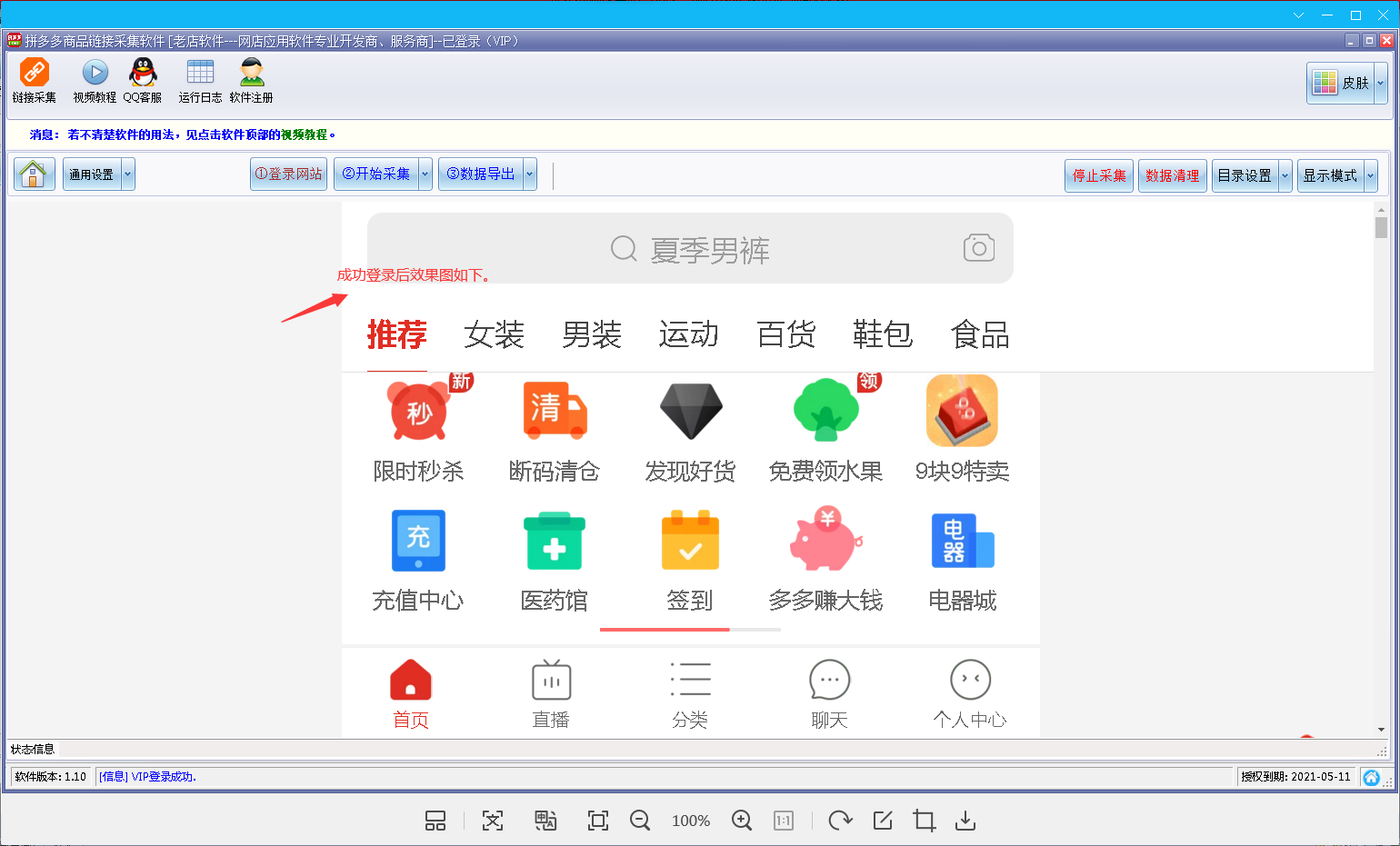1400x846 pixels.
Task: Switch to the 运动 tab
Action: pyautogui.click(x=688, y=334)
